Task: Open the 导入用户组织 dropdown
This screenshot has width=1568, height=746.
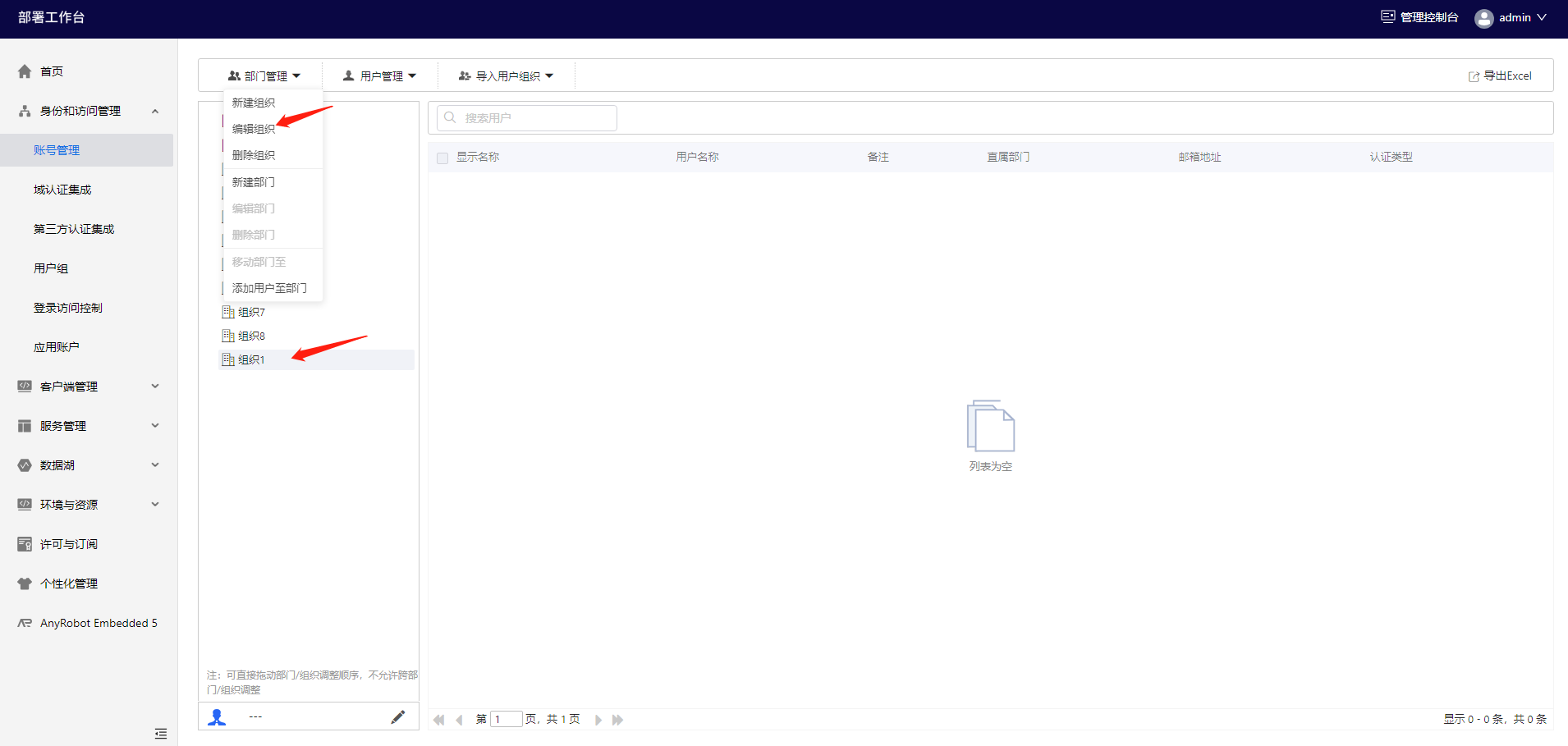Action: 506,76
